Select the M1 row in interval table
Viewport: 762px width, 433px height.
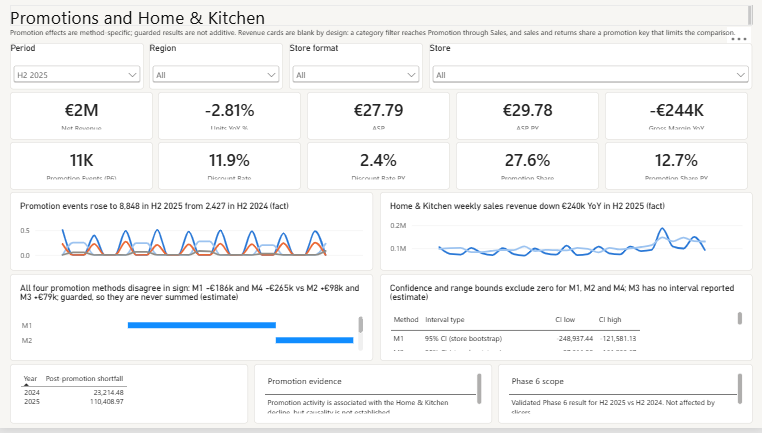point(515,338)
